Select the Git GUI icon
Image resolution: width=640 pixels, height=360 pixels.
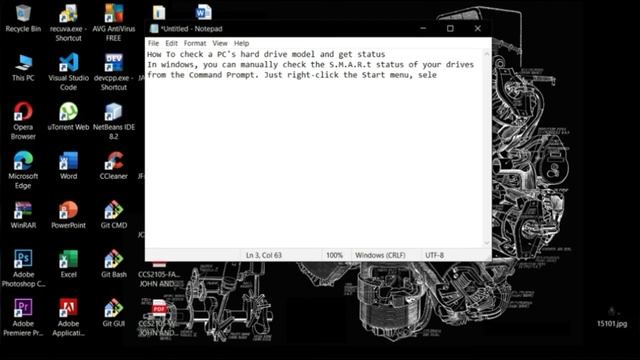coord(113,313)
